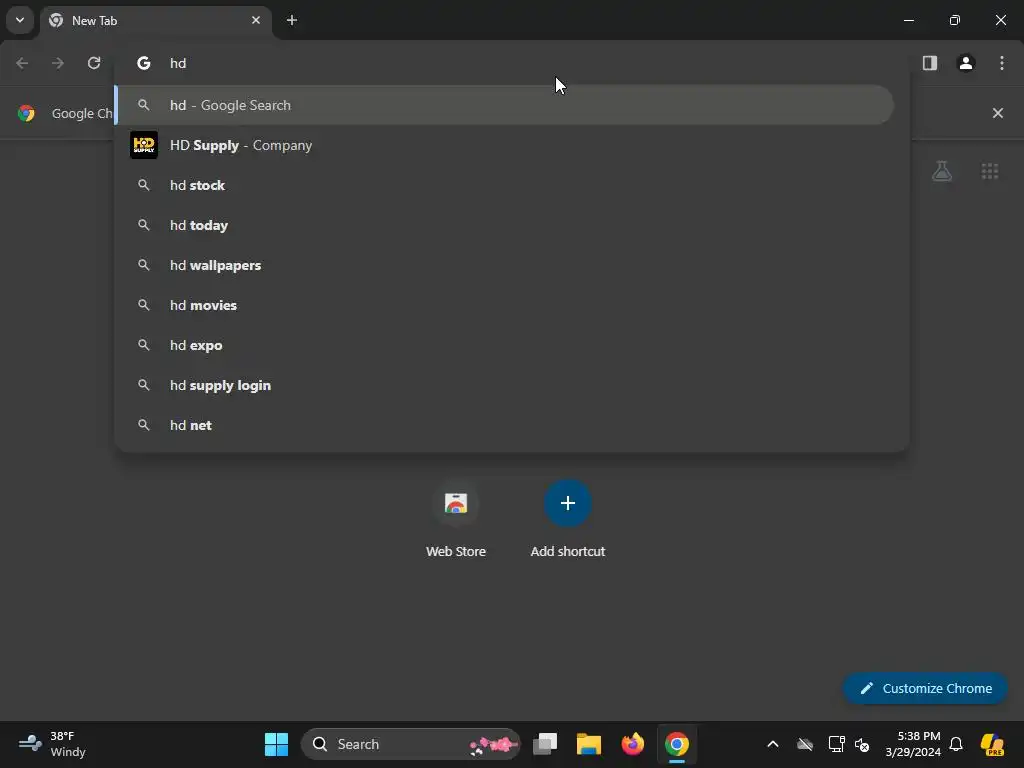This screenshot has width=1024, height=768.
Task: Open Chrome's three-dot menu
Action: [x=1002, y=63]
